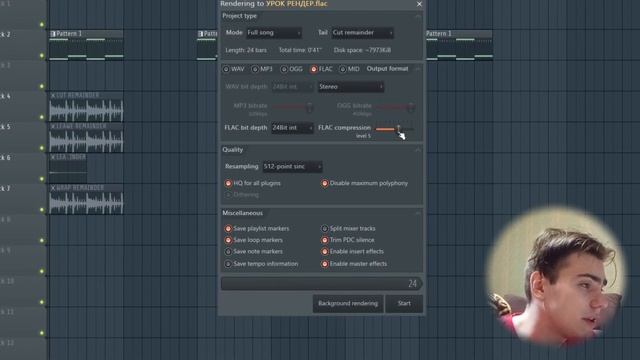Mute playlist track 5 via green LED
The height and width of the screenshot is (360, 640).
point(42,148)
